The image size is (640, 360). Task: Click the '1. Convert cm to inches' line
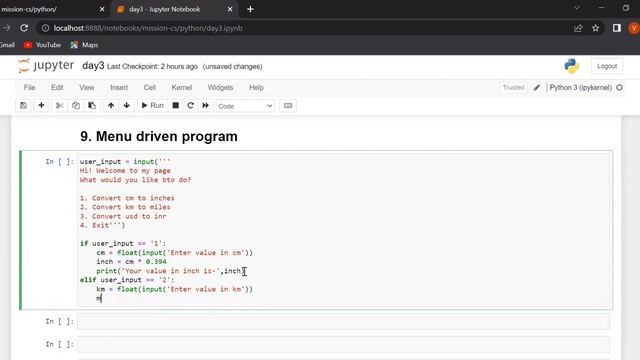tap(127, 198)
